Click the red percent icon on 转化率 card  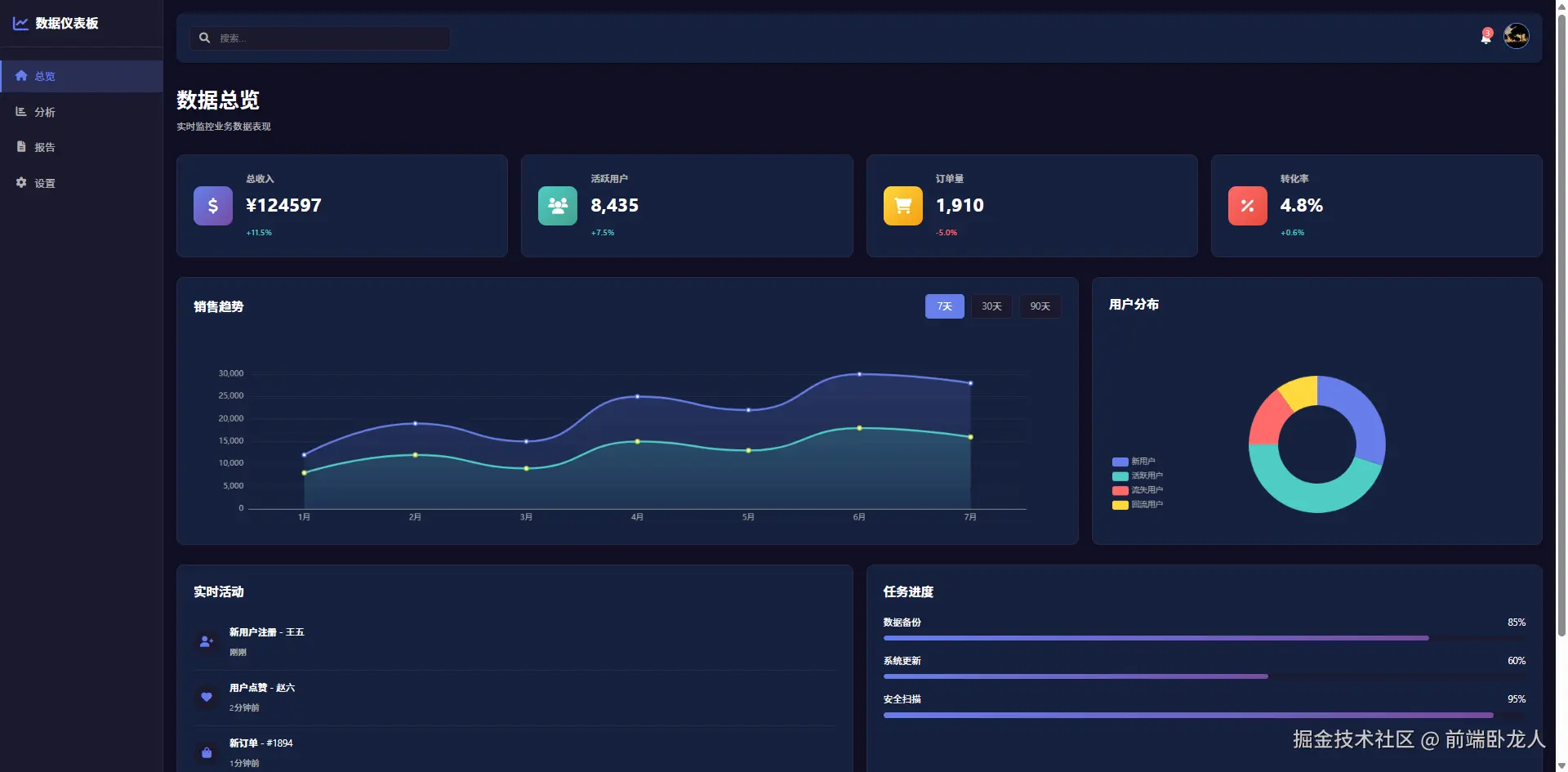1248,206
